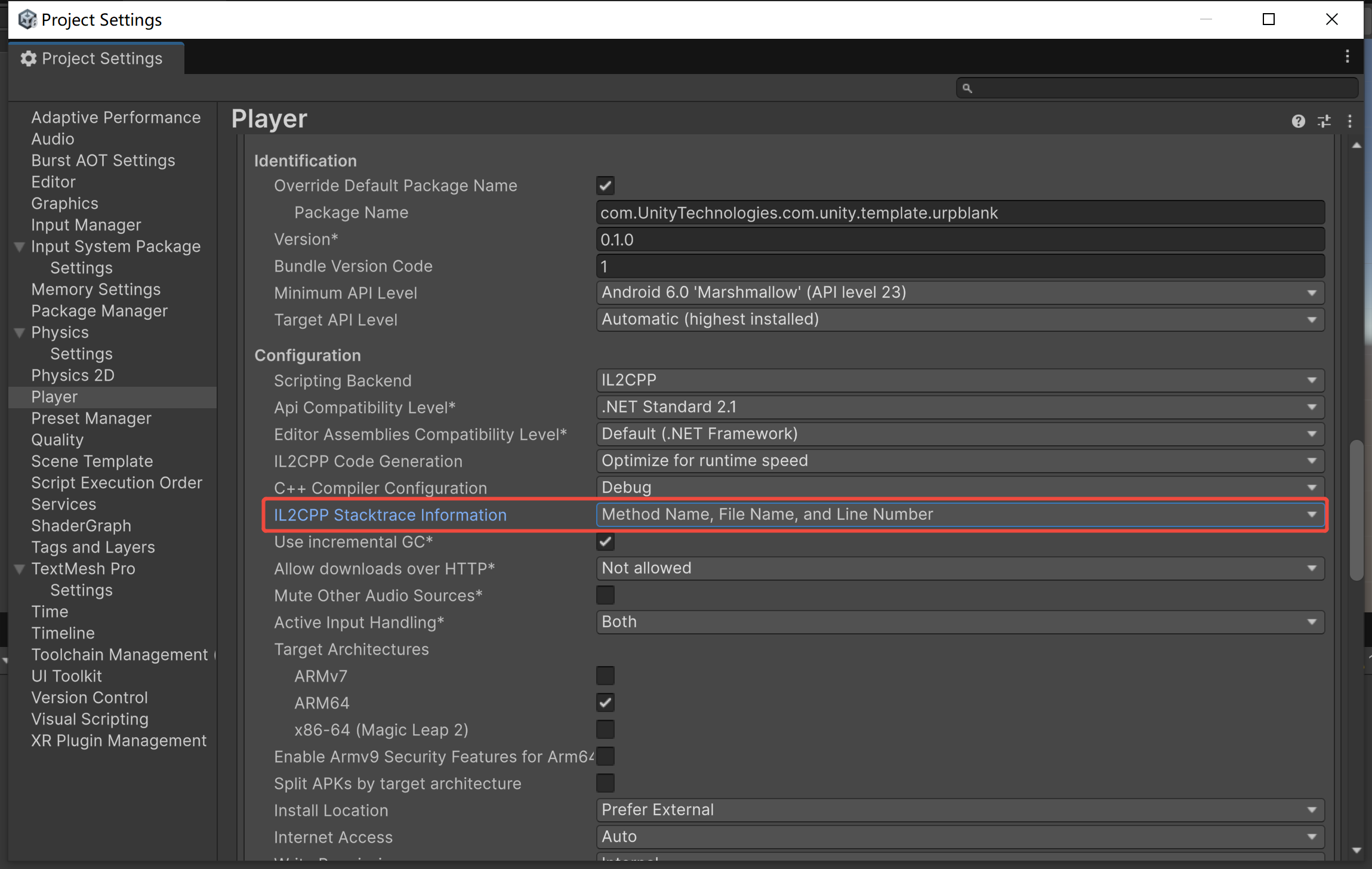The height and width of the screenshot is (869, 1372).
Task: Open C++ Compiler Configuration dropdown
Action: (960, 488)
